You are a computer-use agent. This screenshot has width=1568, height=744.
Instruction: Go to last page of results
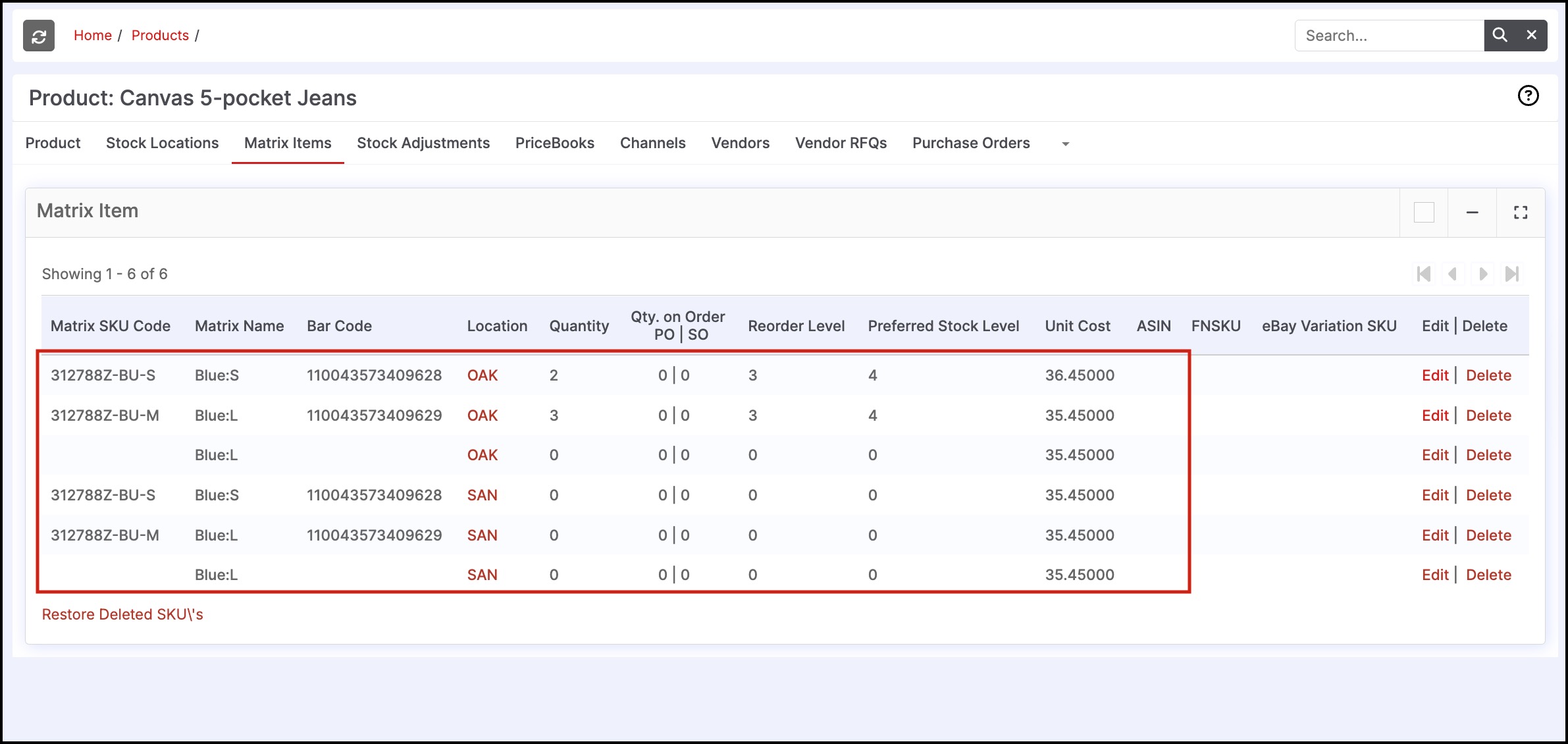click(x=1512, y=274)
